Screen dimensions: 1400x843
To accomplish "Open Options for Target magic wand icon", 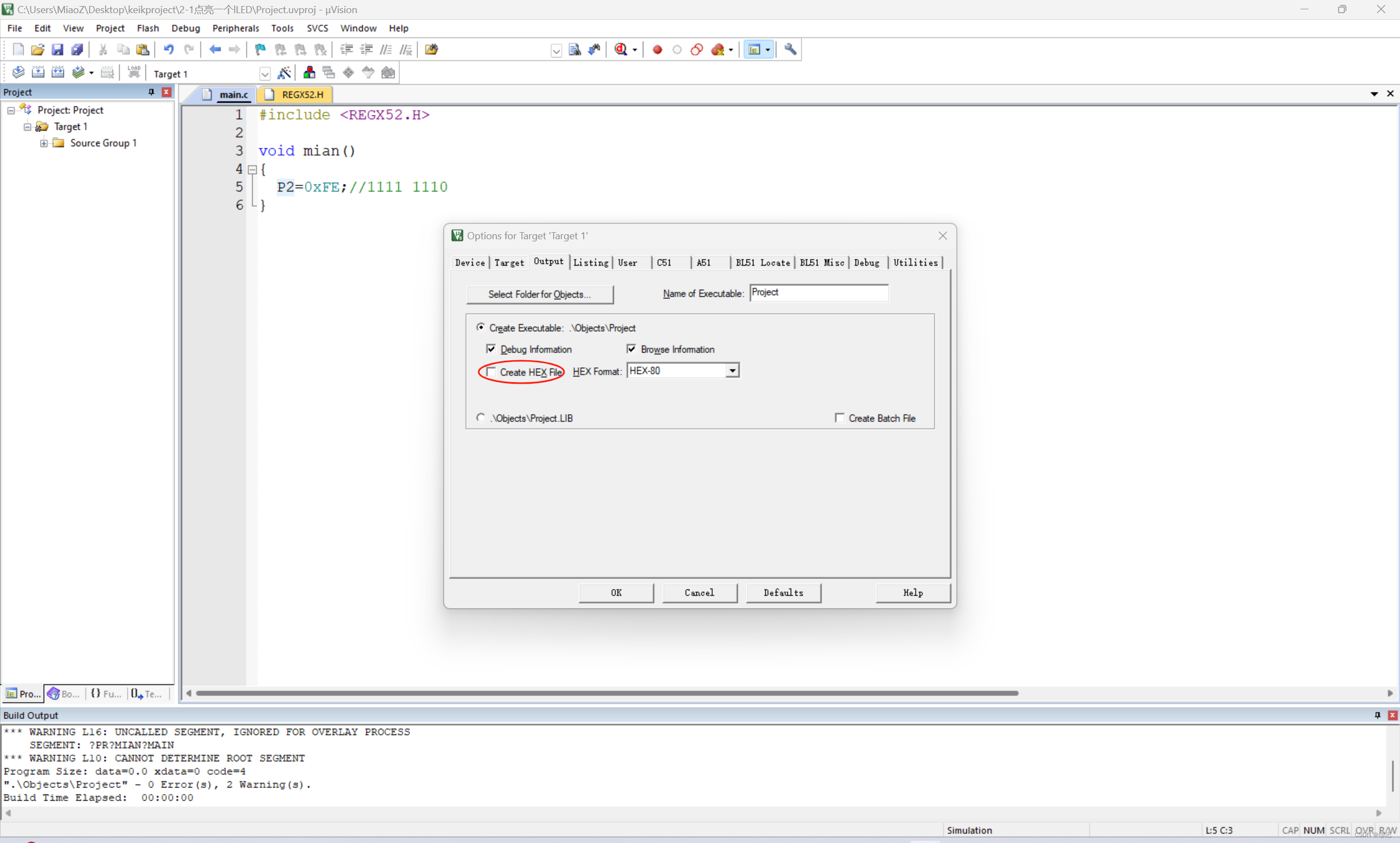I will click(x=284, y=72).
